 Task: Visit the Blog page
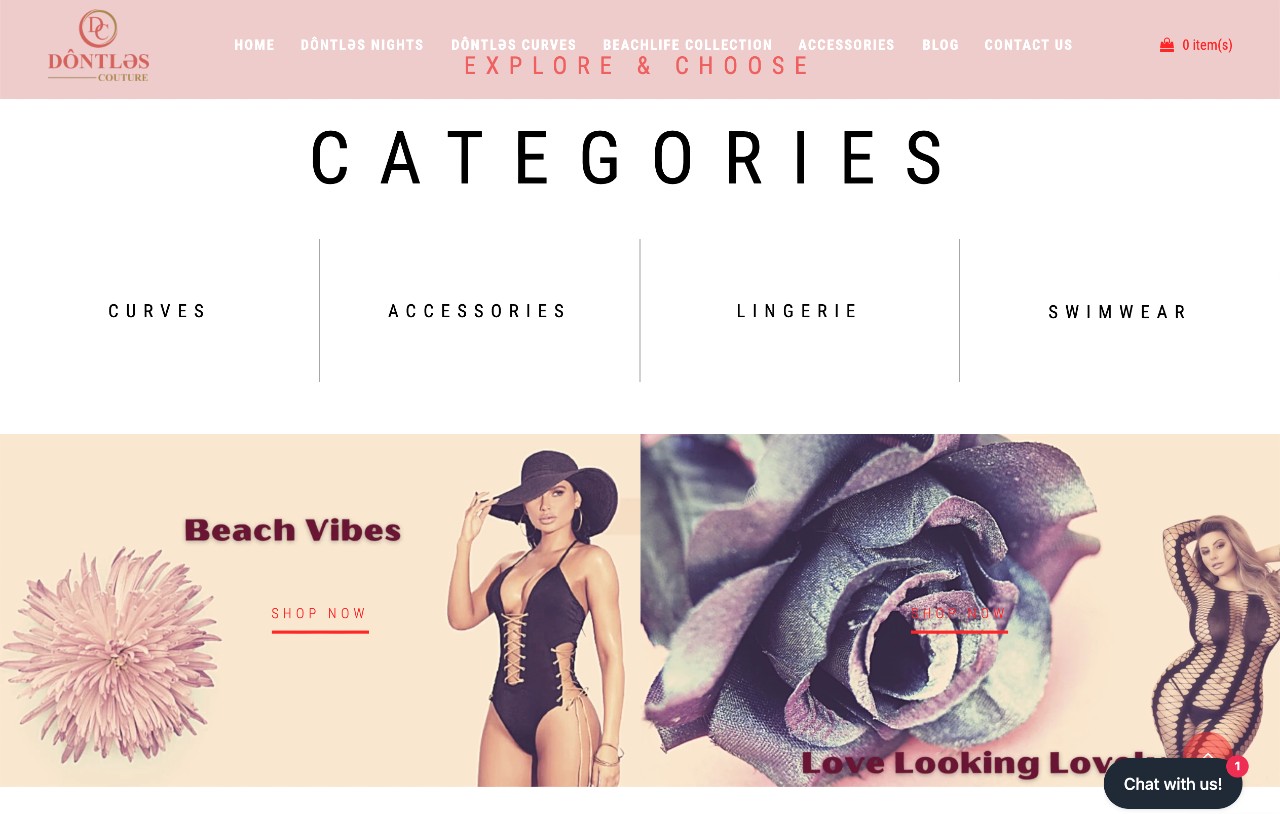click(940, 45)
